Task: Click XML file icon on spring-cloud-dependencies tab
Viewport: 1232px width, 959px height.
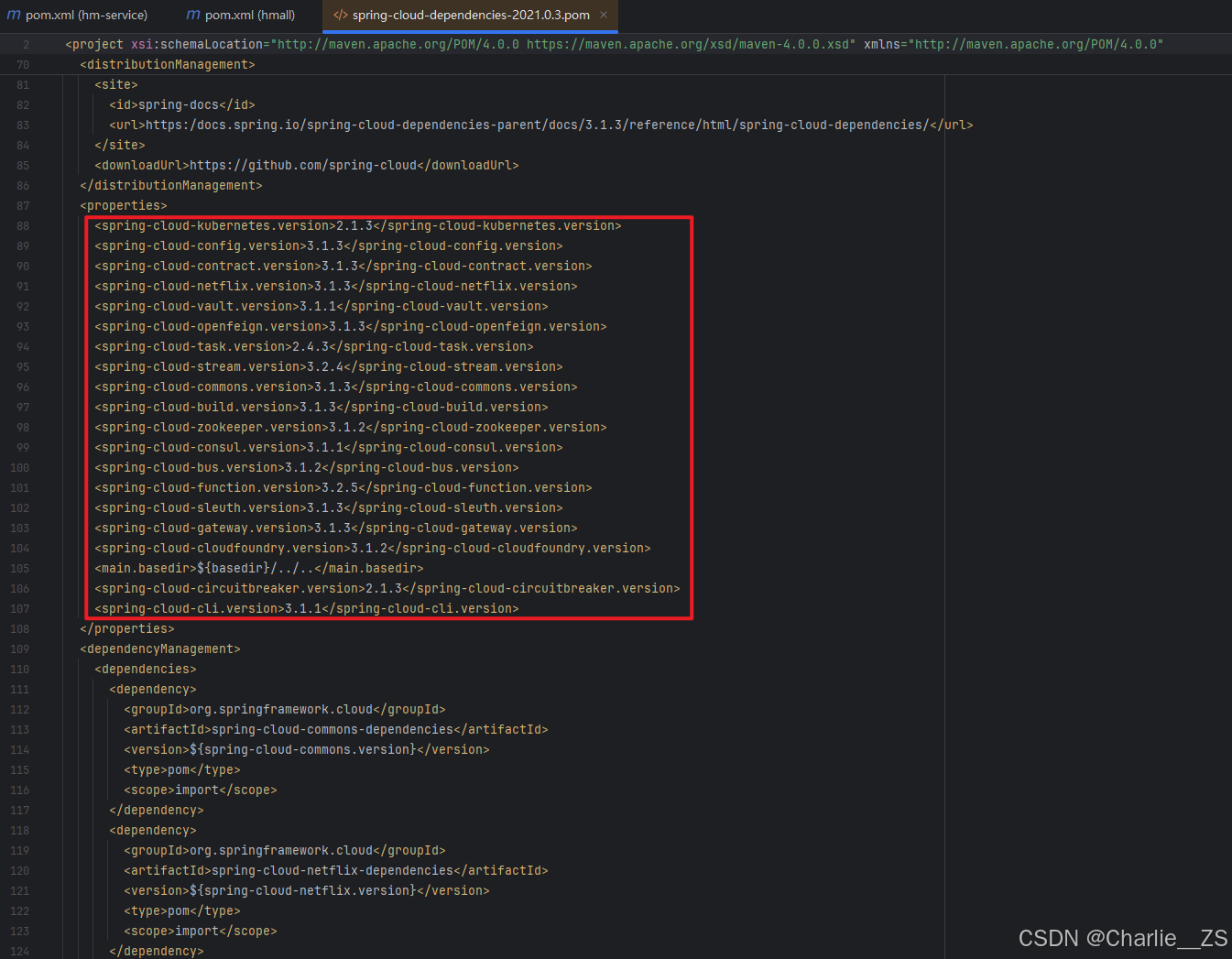Action: [341, 15]
